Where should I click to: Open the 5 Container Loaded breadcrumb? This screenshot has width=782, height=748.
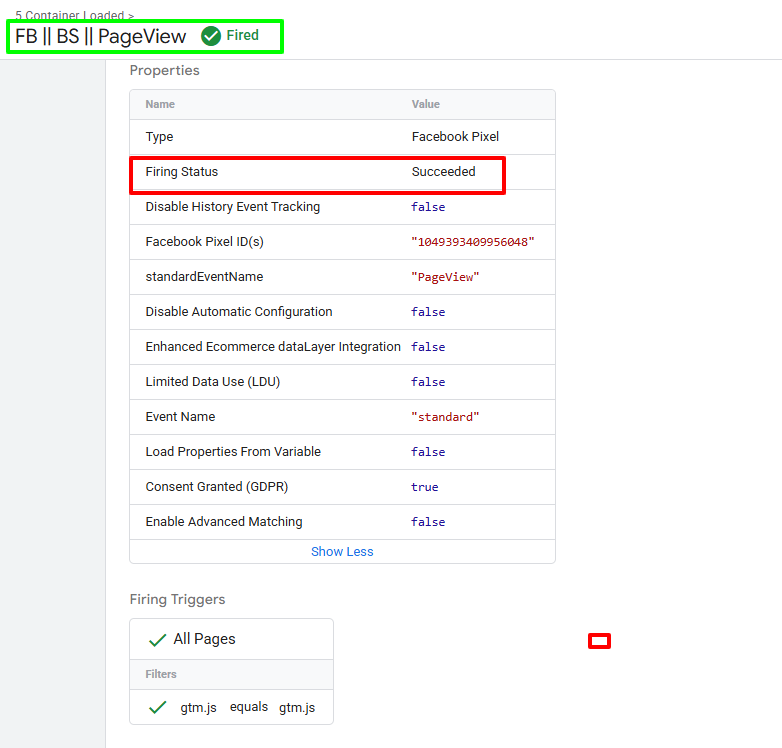(x=74, y=15)
